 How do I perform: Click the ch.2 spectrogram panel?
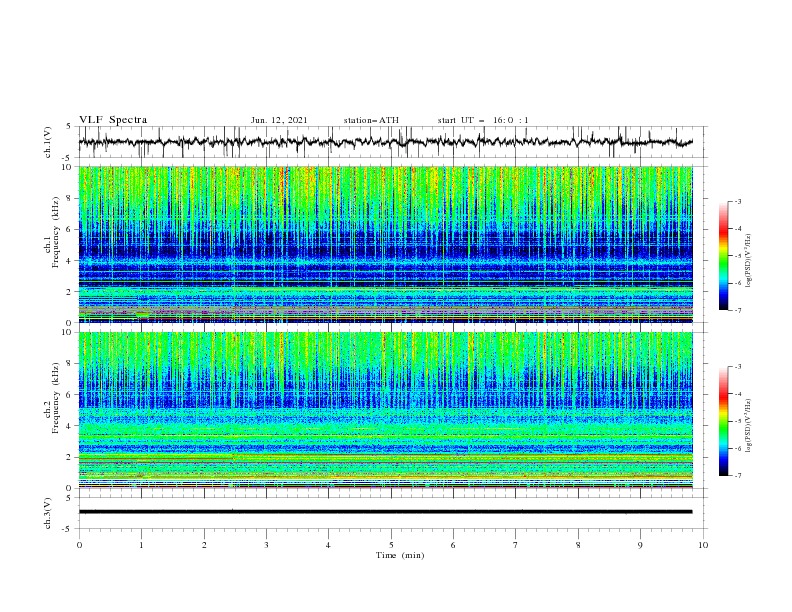point(385,410)
